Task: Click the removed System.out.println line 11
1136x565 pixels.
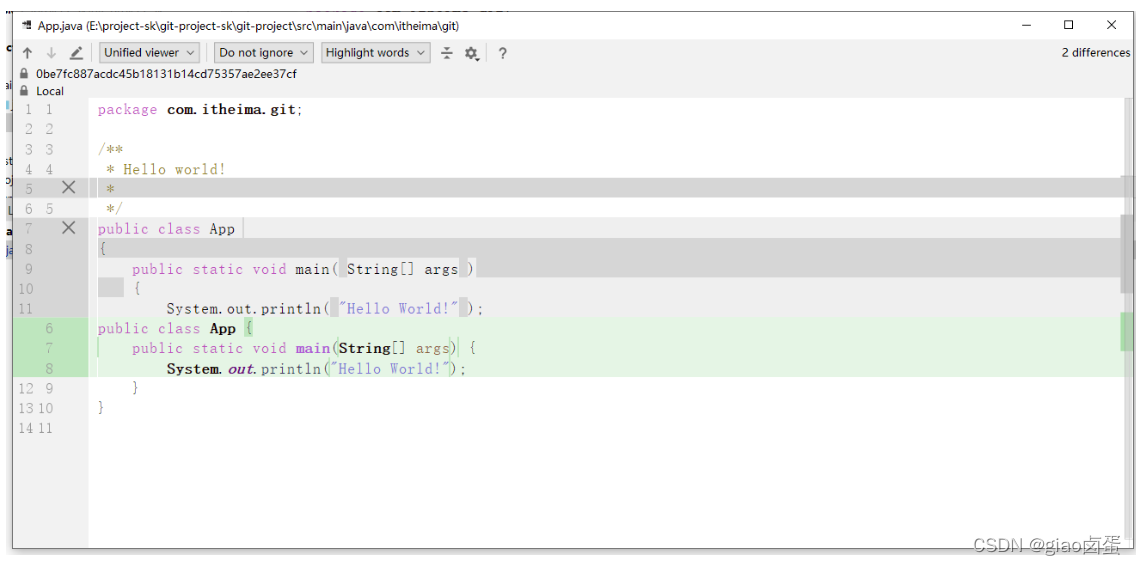Action: (325, 309)
